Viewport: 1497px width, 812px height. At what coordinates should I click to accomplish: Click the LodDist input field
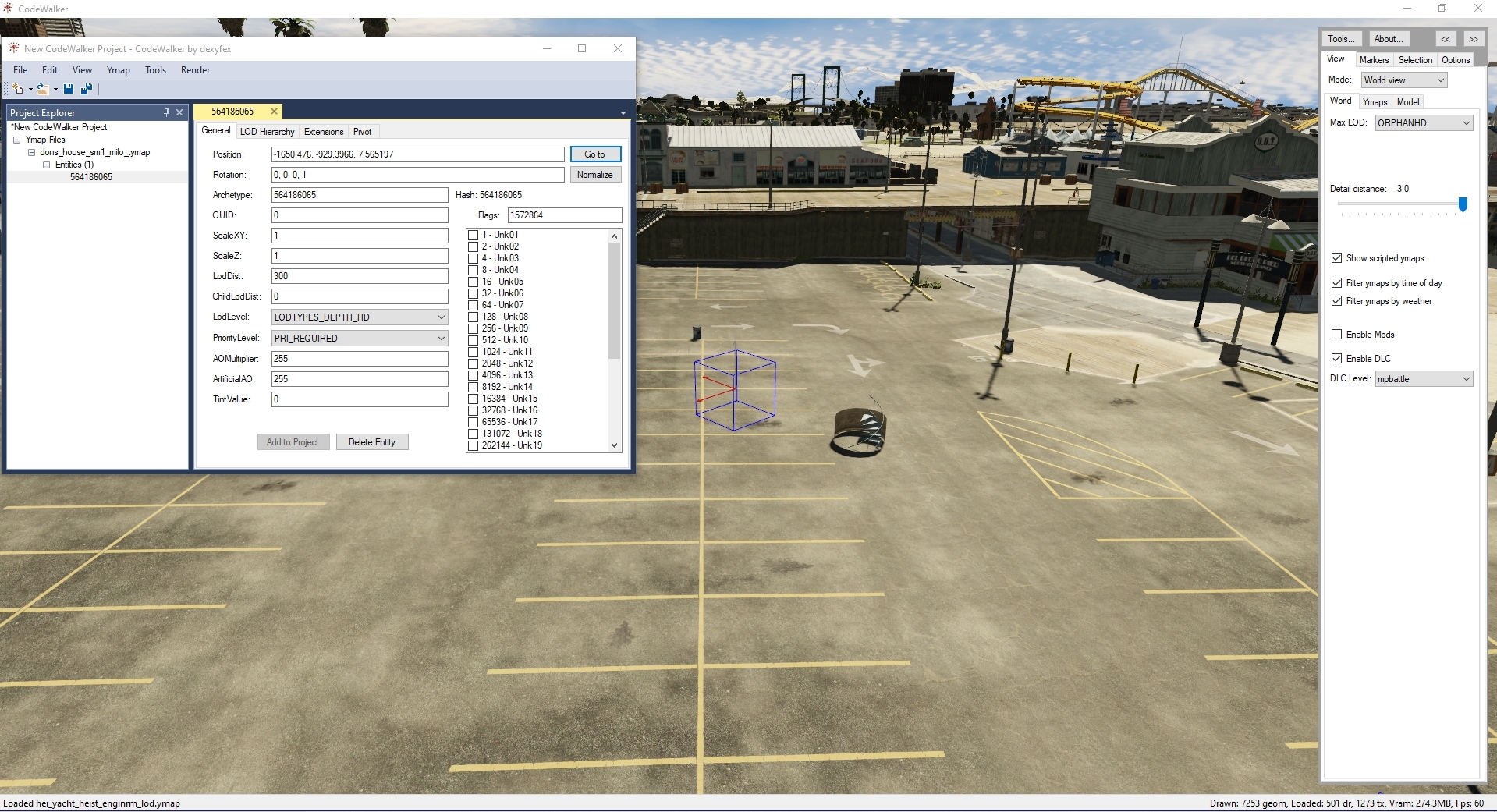pyautogui.click(x=360, y=276)
